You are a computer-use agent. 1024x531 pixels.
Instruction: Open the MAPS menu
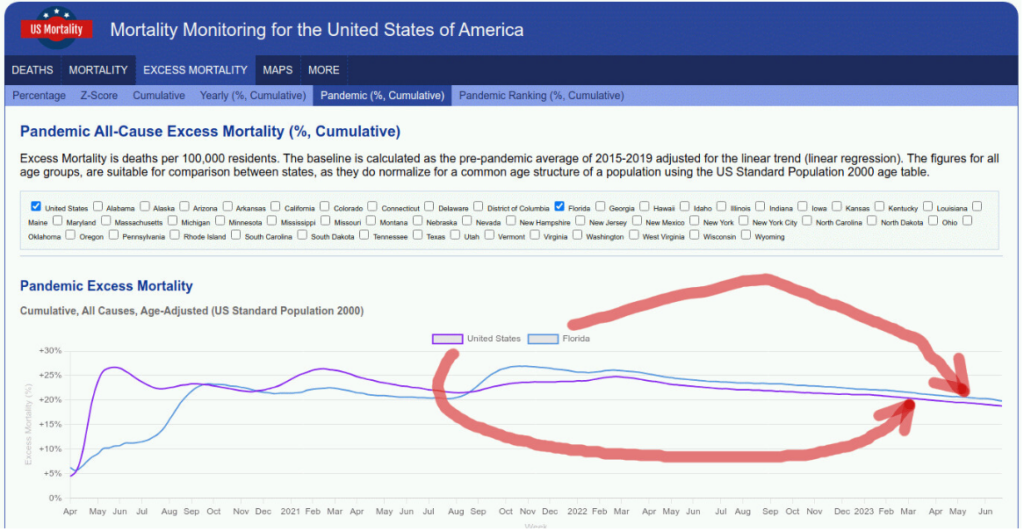[x=277, y=70]
